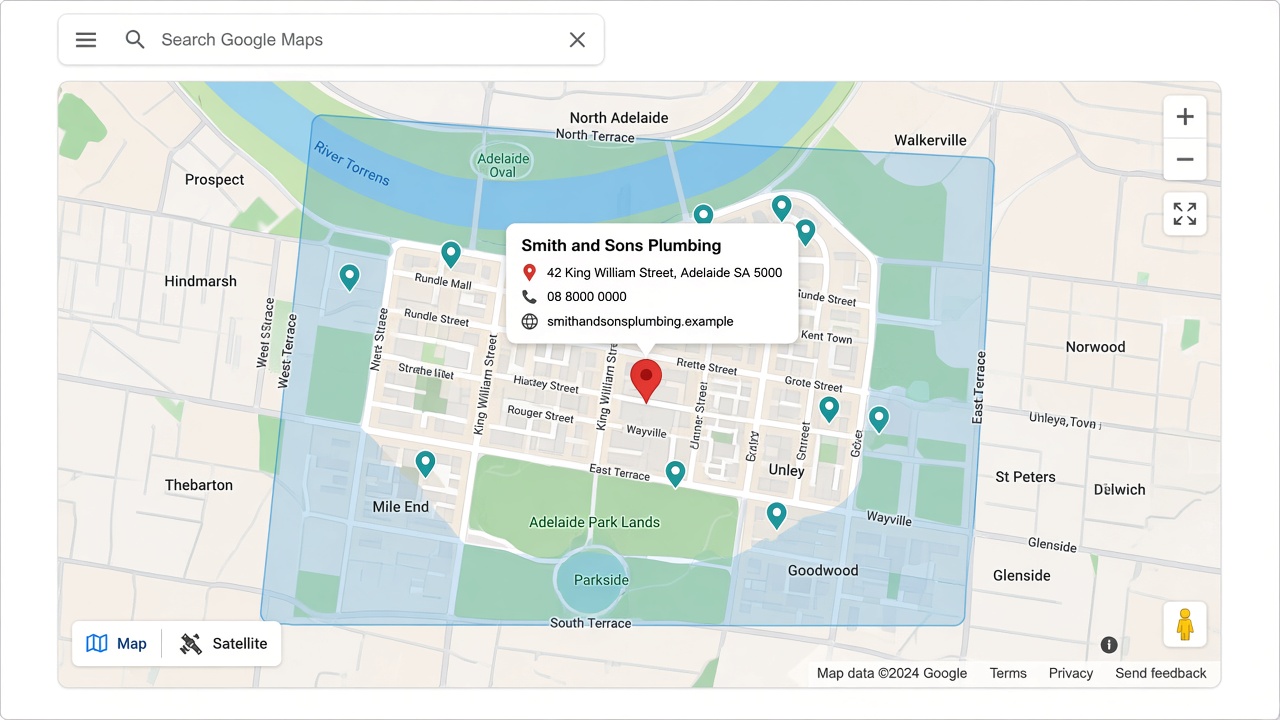Open smithandsonsplumbing.example website link

point(640,322)
